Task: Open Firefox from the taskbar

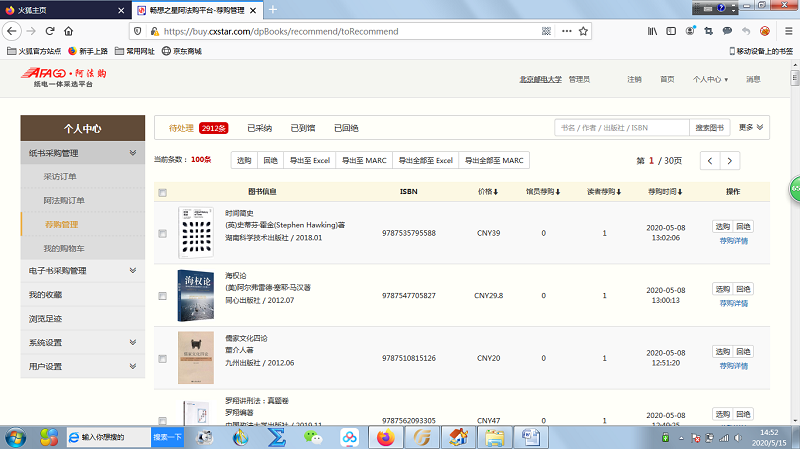Action: pos(385,437)
